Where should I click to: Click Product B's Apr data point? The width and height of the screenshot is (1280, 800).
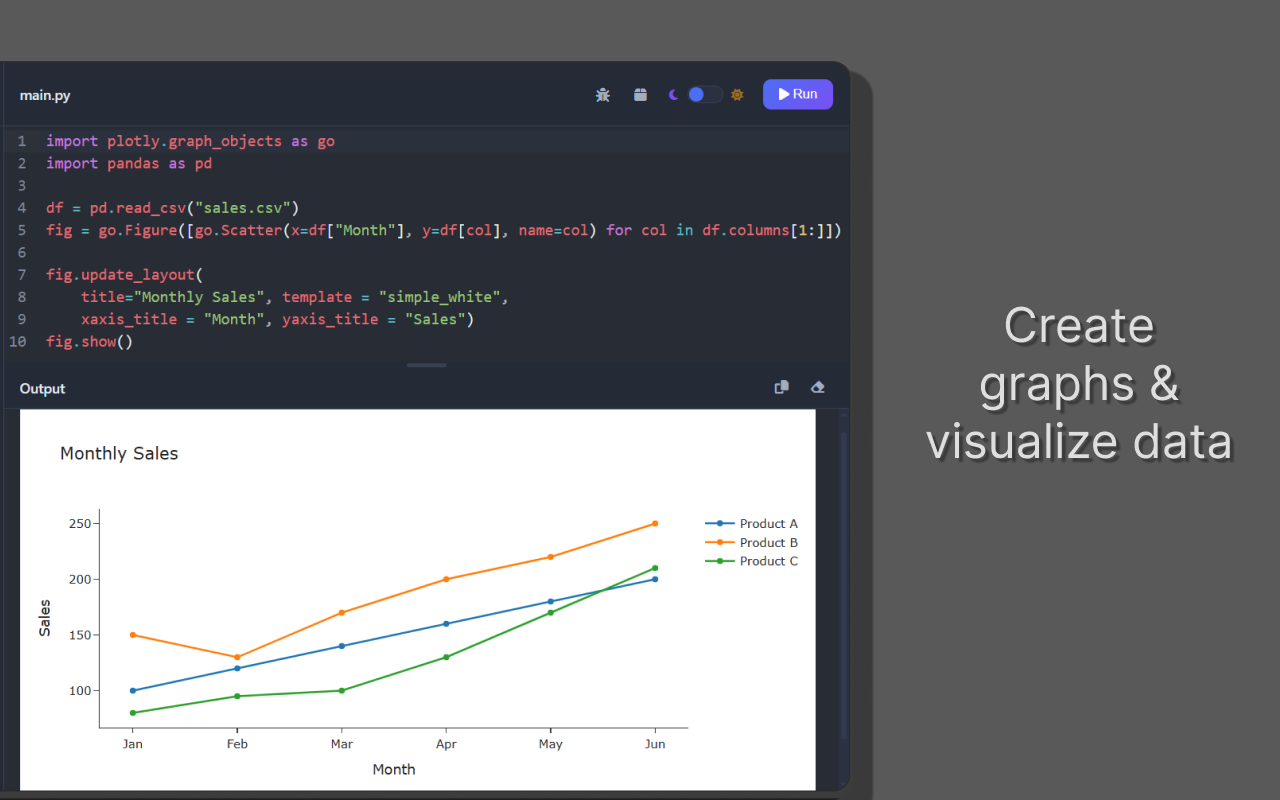click(446, 579)
